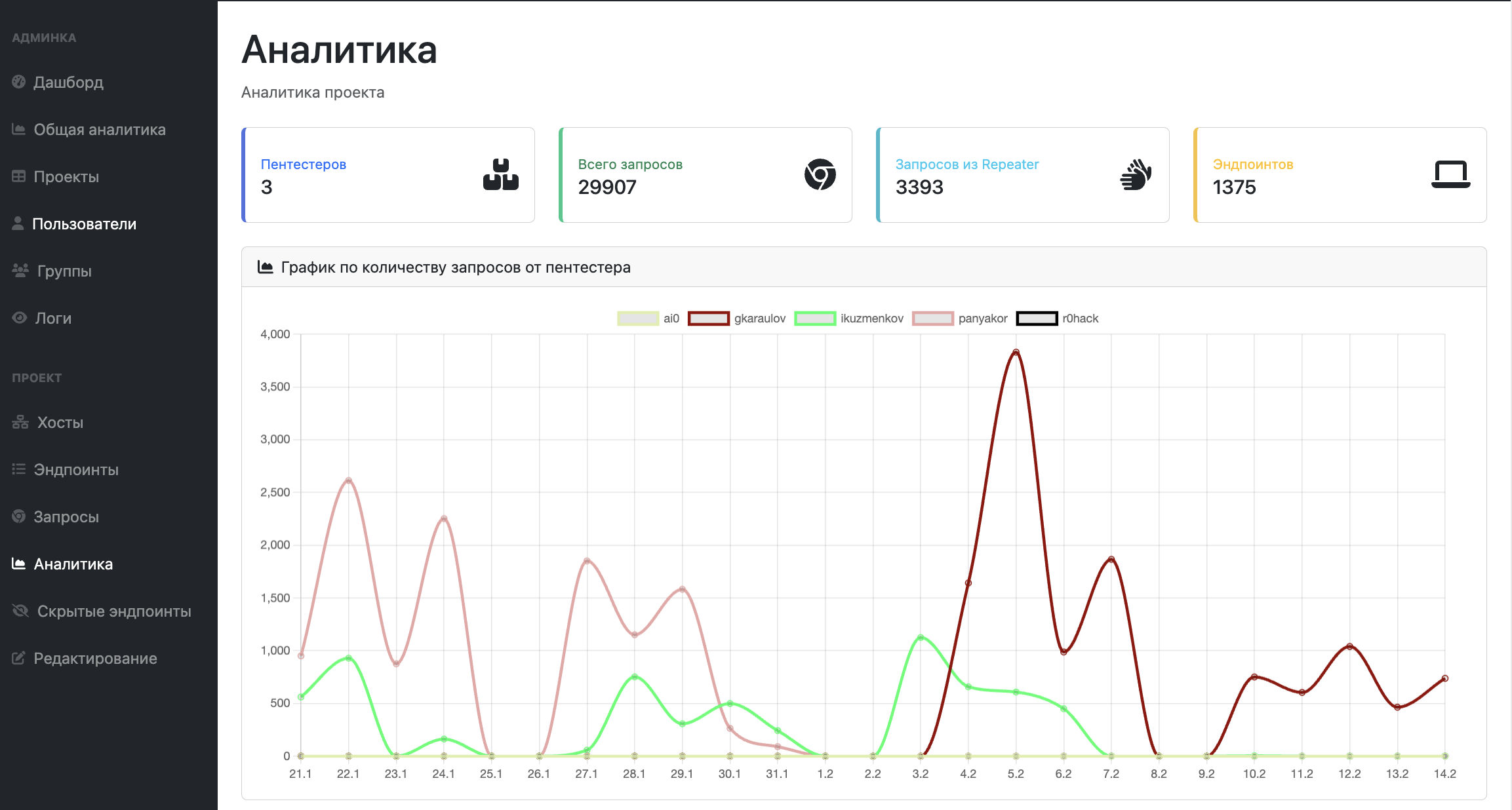Image resolution: width=1512 pixels, height=810 pixels.
Task: Open Логи link in sidebar
Action: pos(53,318)
